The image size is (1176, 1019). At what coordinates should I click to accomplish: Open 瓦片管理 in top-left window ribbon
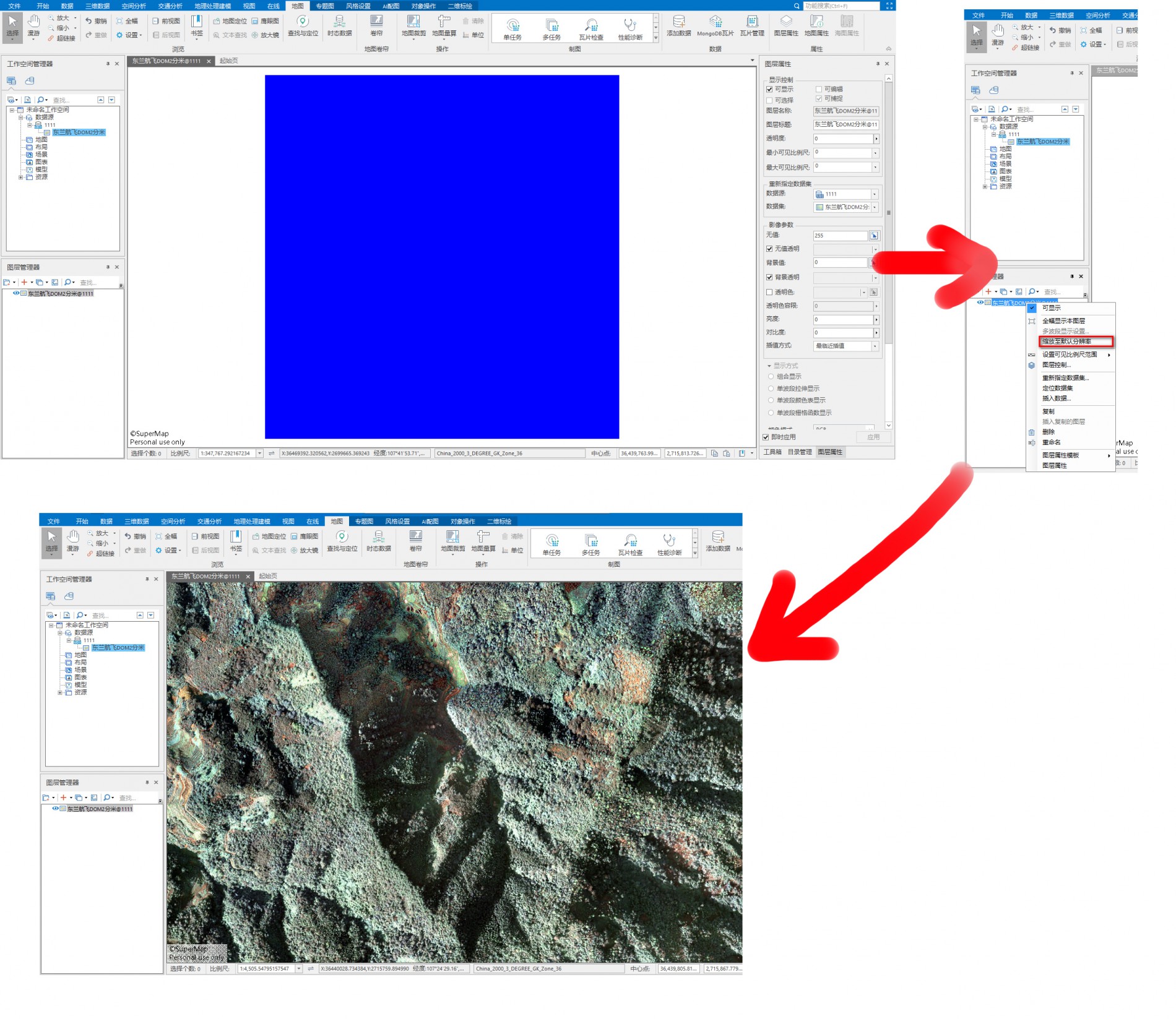tap(752, 27)
